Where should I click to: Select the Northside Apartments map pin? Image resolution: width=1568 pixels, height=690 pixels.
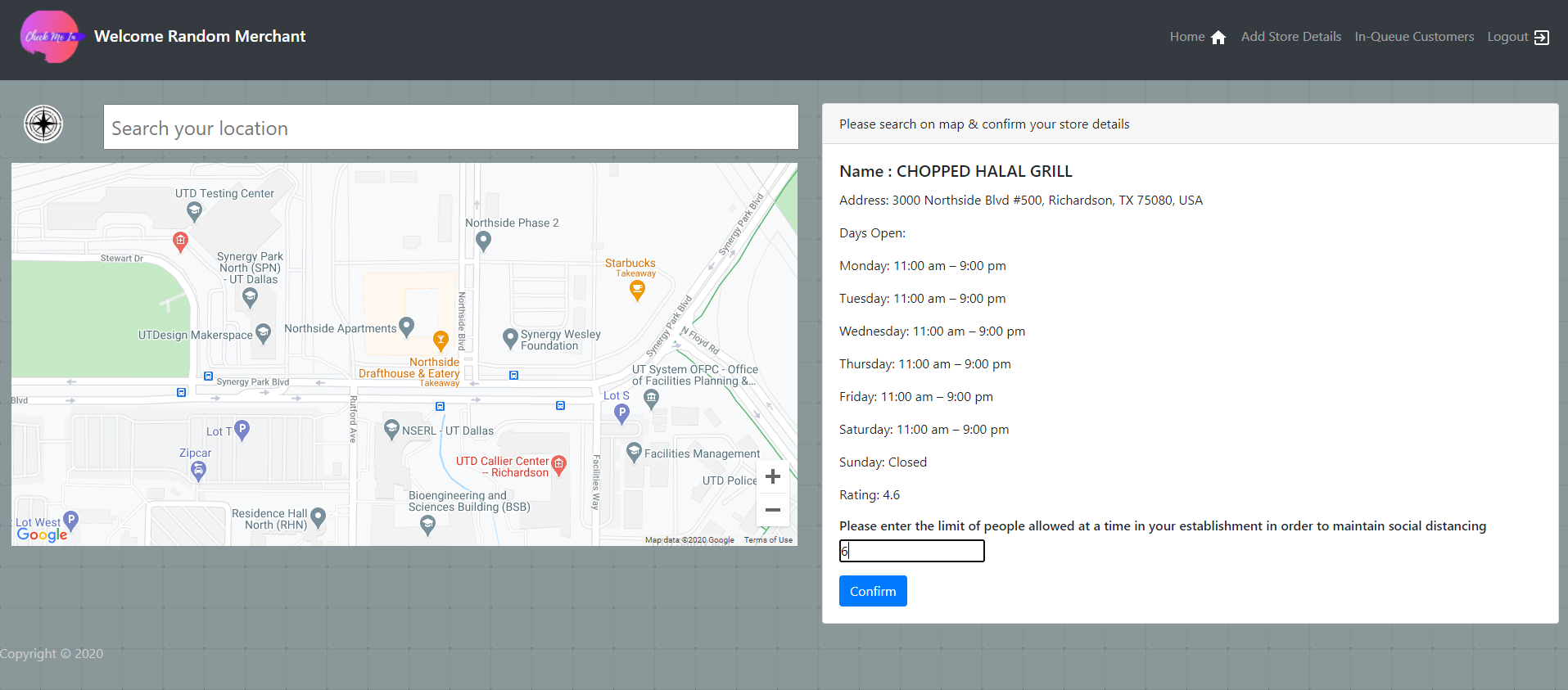(406, 327)
